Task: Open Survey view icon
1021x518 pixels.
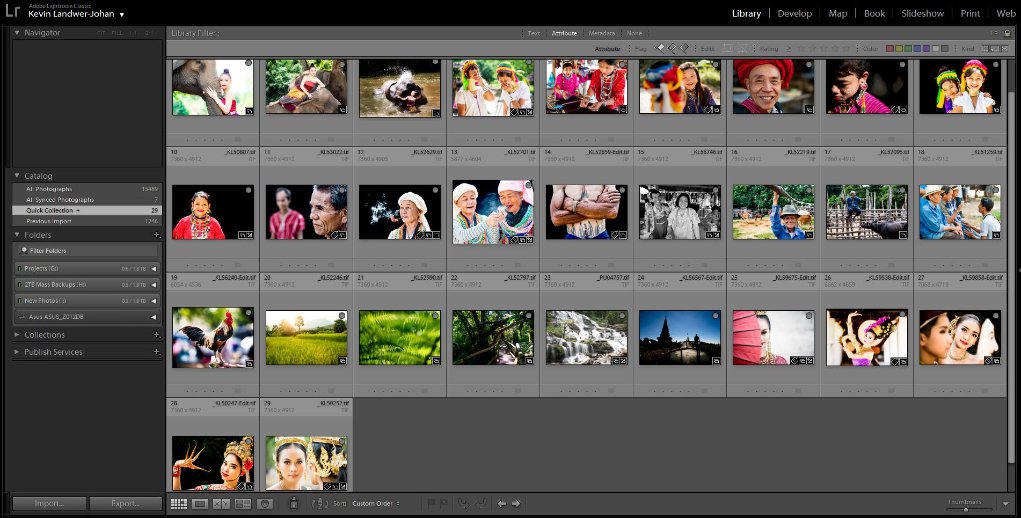Action: pos(243,504)
